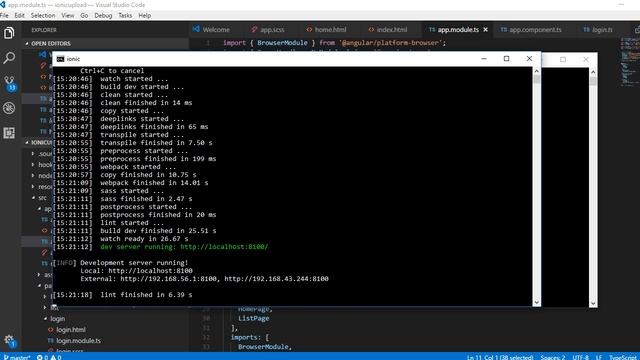Open errors and warnings count in status bar

pos(49,357)
